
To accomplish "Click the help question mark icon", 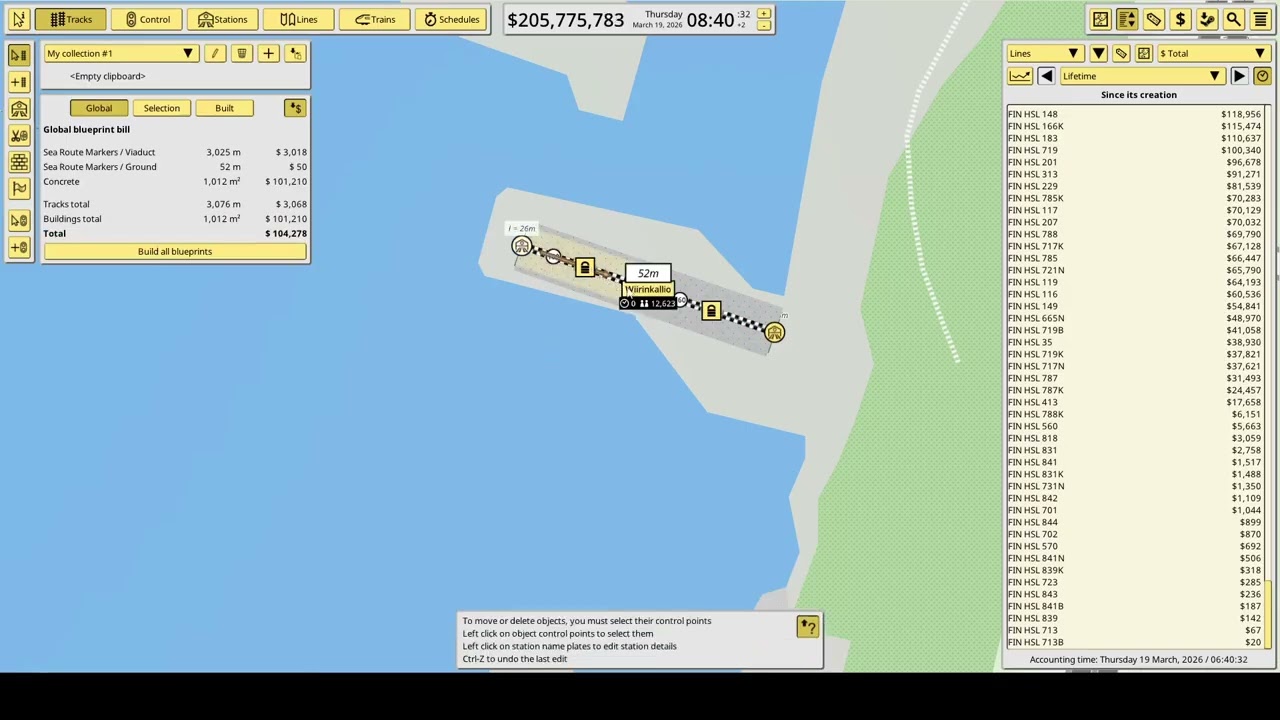I will tap(807, 627).
